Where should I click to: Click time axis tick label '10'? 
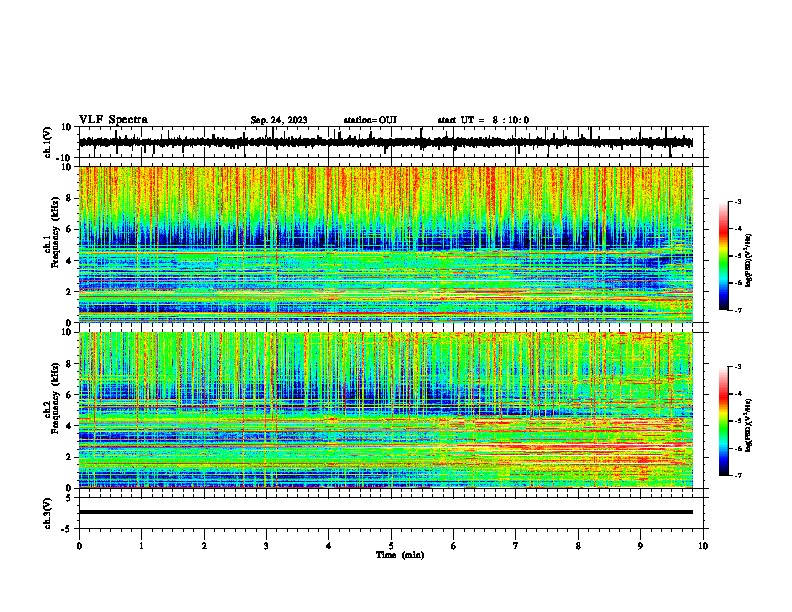pos(703,546)
